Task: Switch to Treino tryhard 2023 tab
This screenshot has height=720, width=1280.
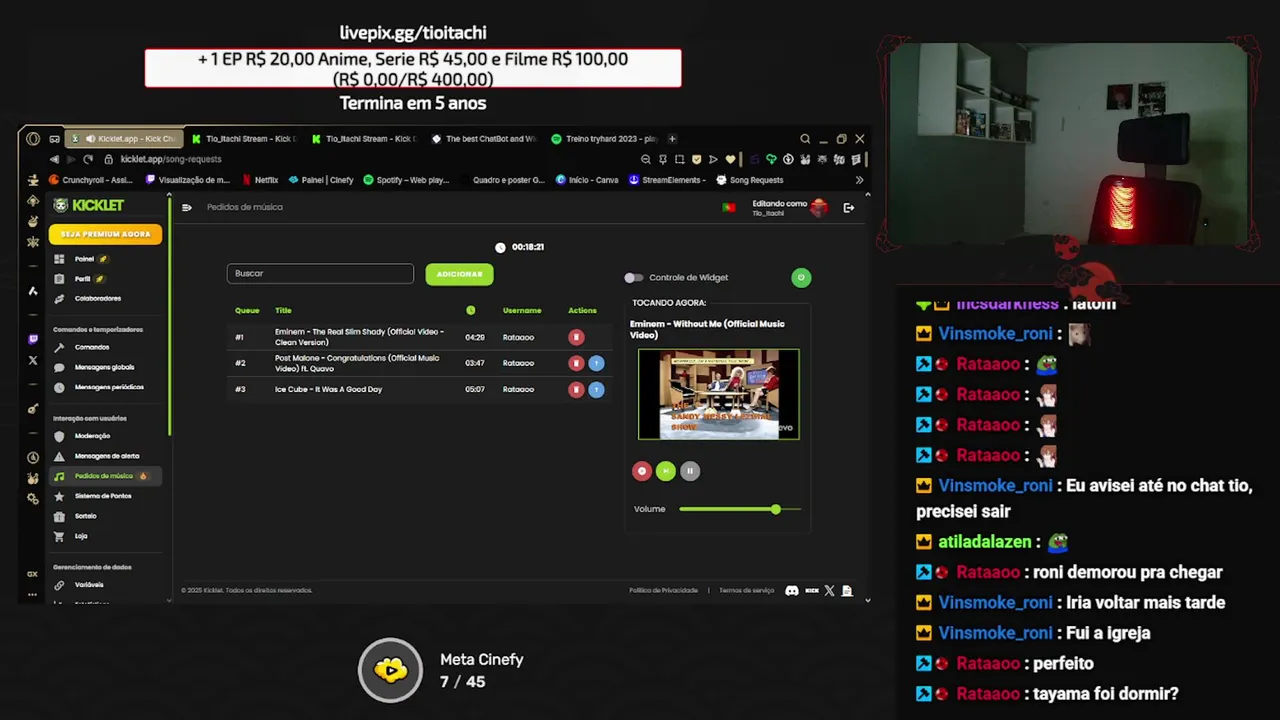Action: (x=604, y=139)
